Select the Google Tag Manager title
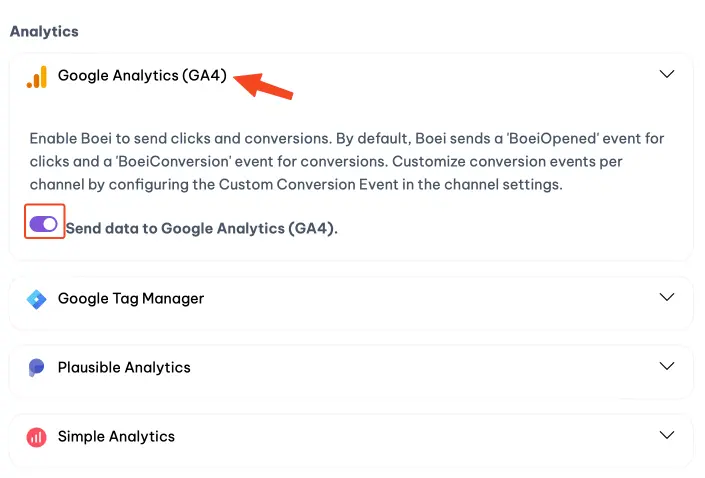This screenshot has width=705, height=478. point(131,298)
